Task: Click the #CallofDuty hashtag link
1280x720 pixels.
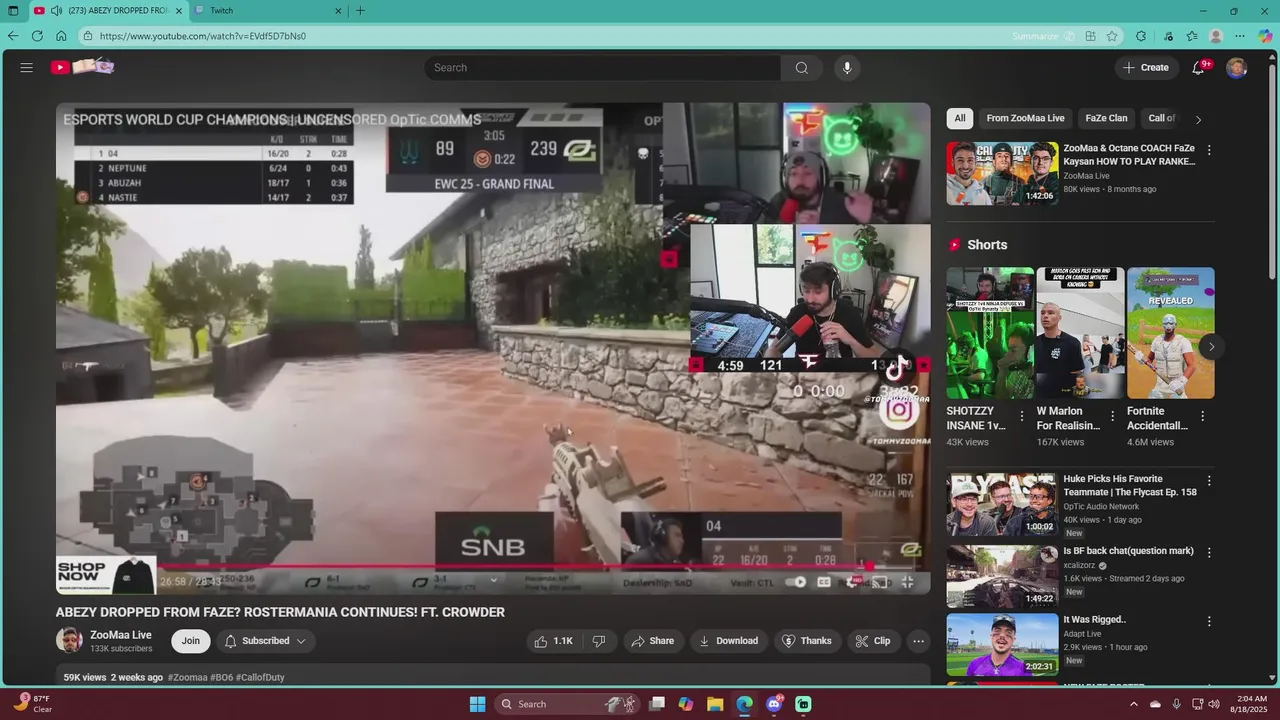Action: 260,677
